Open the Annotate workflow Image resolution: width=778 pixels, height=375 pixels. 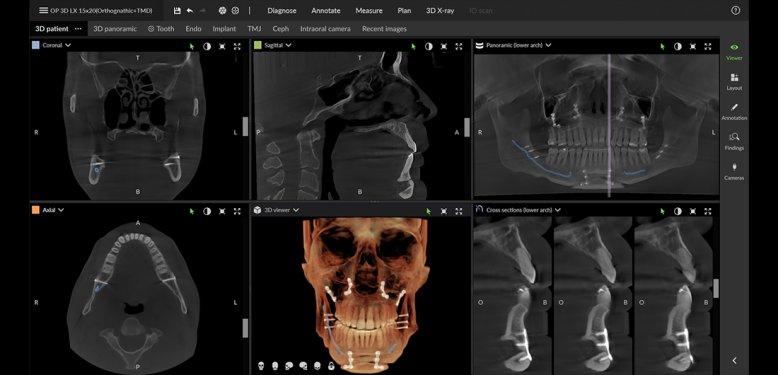point(326,10)
